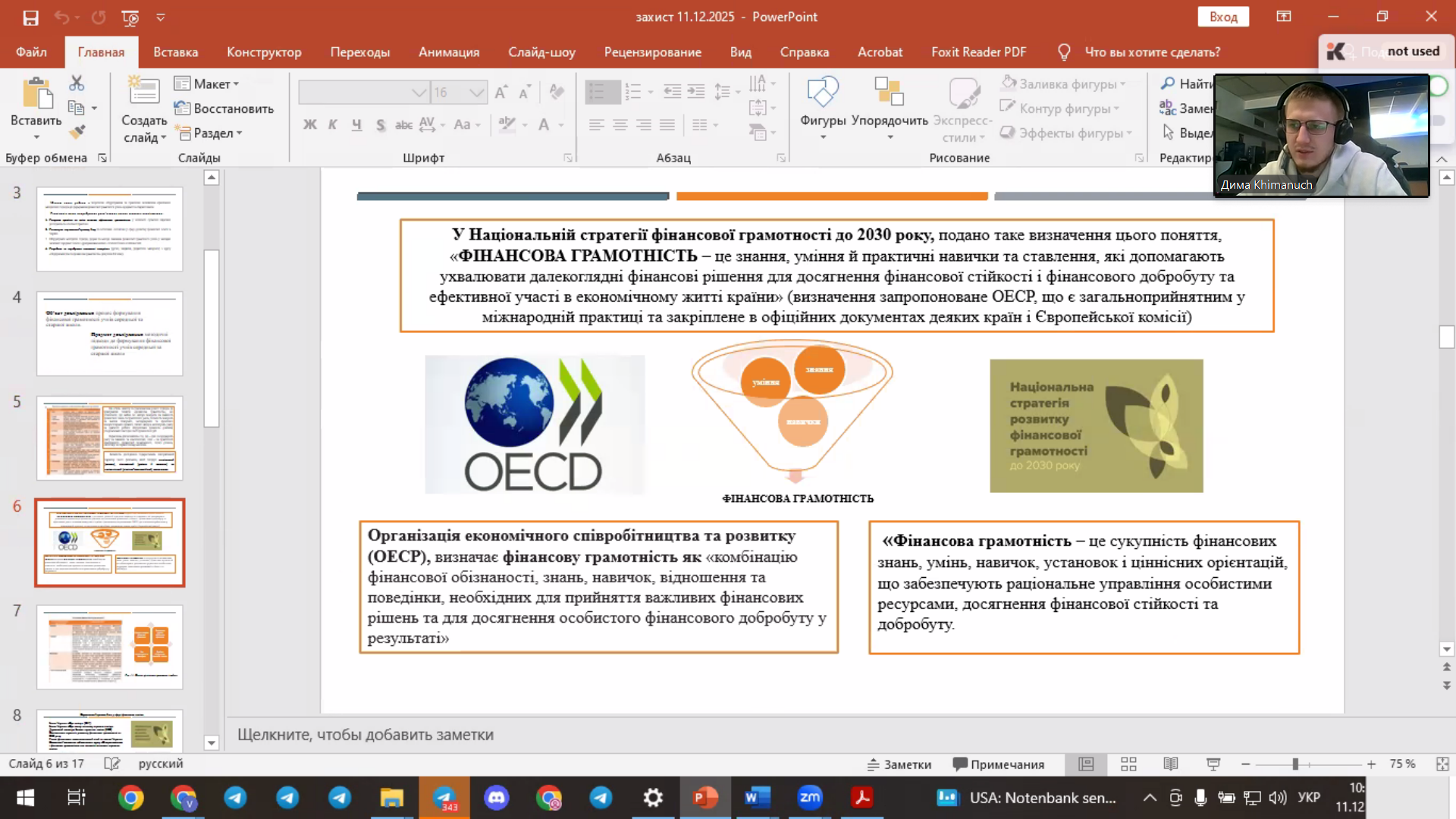
Task: Open the Shapes (Фигуры) gallery
Action: pos(822,106)
